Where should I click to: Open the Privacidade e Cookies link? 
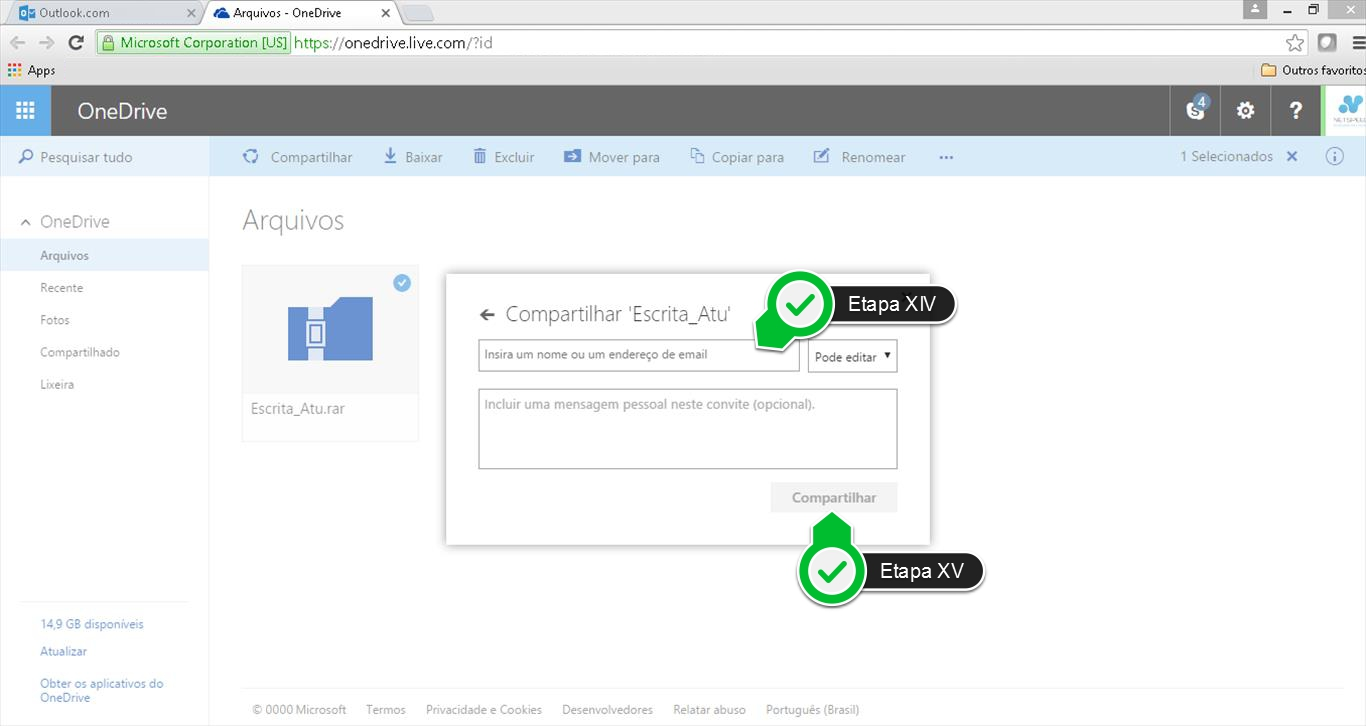484,710
